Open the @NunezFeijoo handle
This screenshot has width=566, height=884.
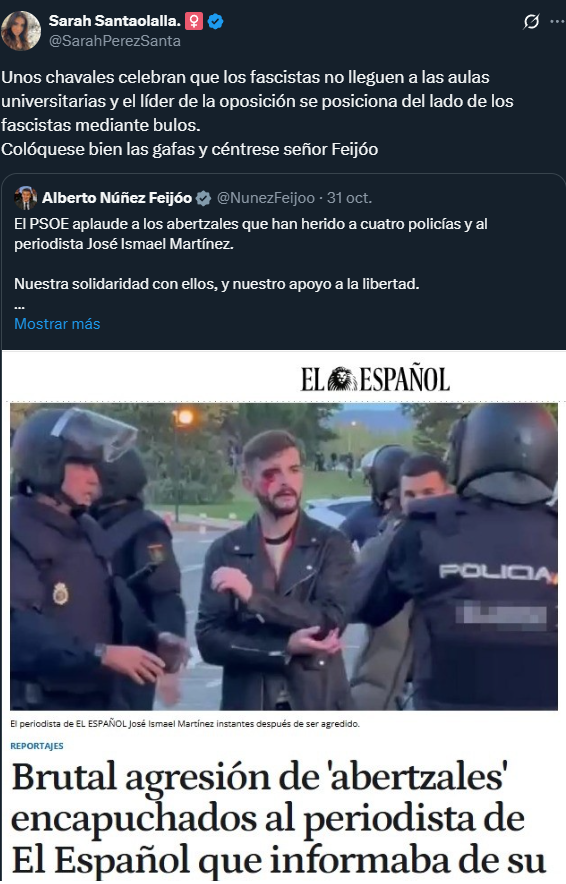(x=266, y=198)
